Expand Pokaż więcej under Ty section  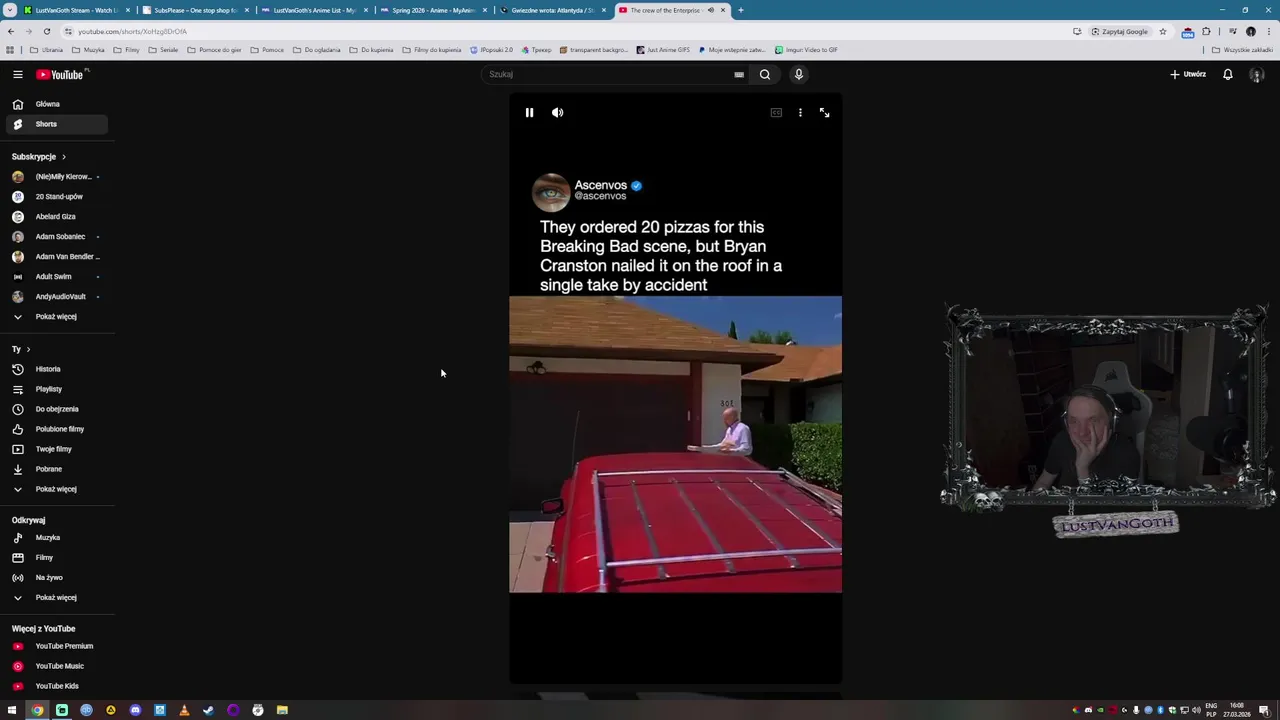click(55, 489)
